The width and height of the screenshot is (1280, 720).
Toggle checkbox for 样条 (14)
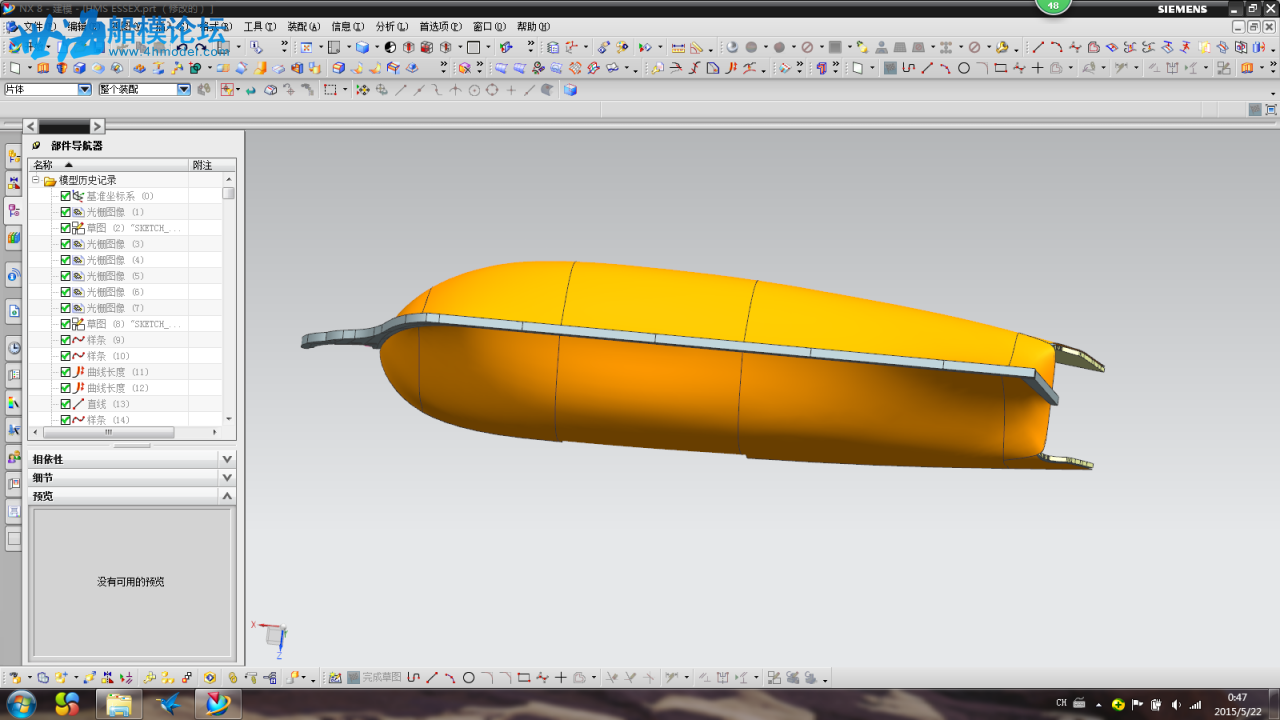66,420
